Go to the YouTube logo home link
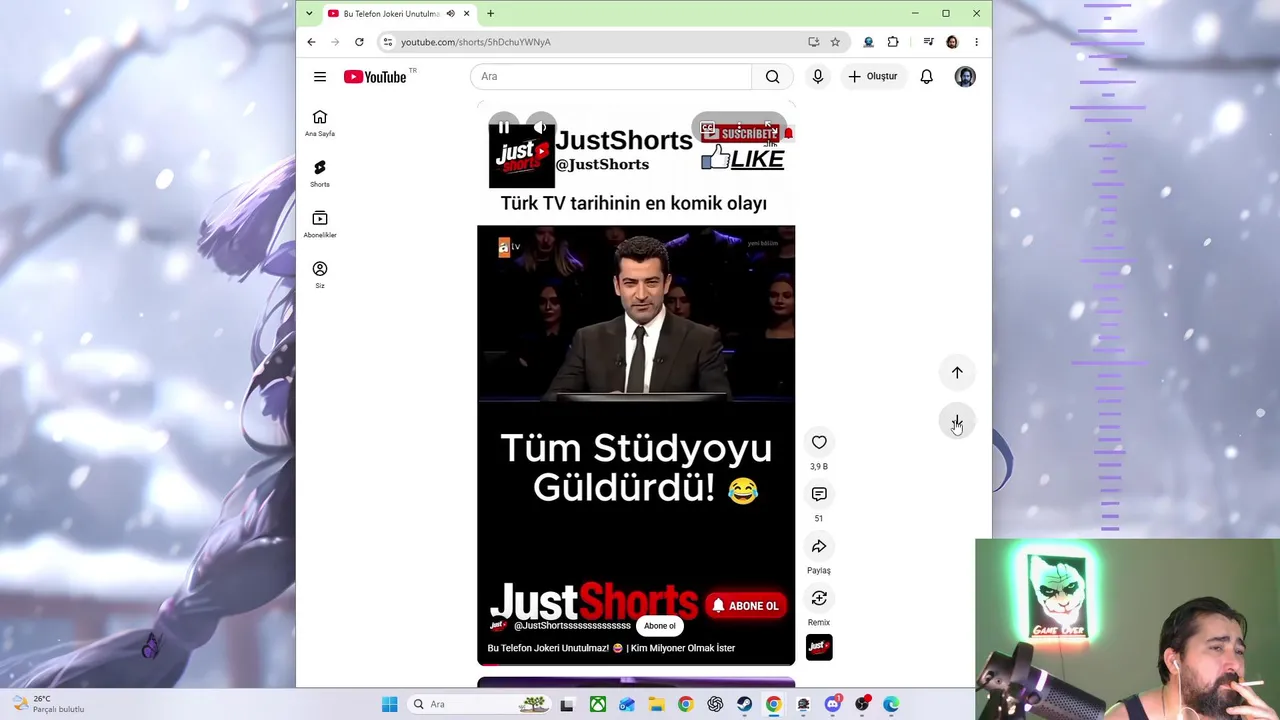The image size is (1280, 720). (x=375, y=77)
